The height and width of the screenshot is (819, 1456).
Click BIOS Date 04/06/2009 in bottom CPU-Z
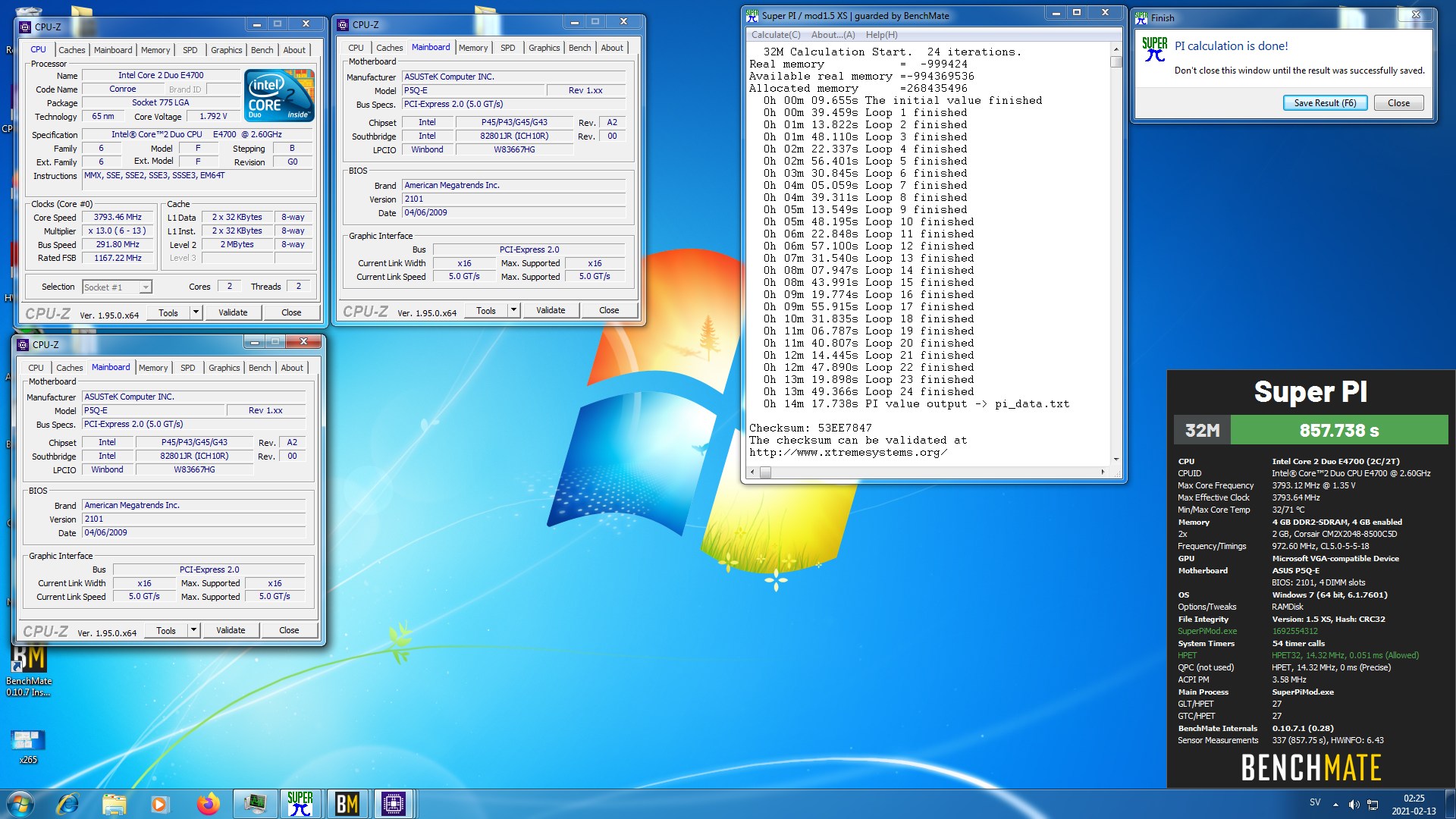click(x=193, y=532)
